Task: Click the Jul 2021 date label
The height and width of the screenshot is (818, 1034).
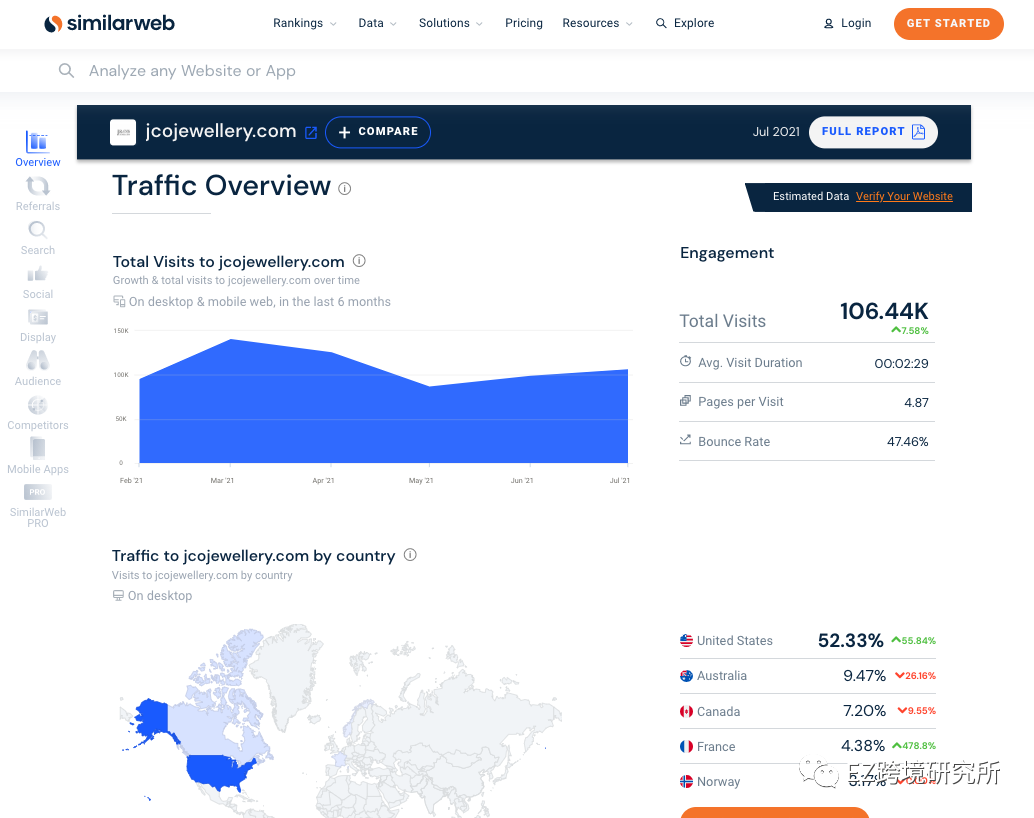Action: [776, 132]
